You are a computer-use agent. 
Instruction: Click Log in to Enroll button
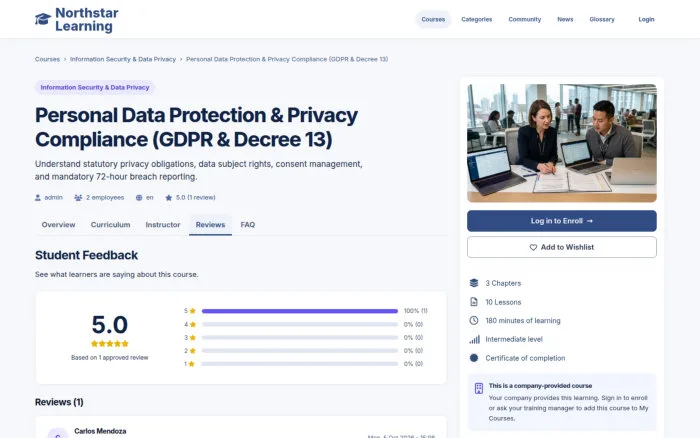pos(562,221)
